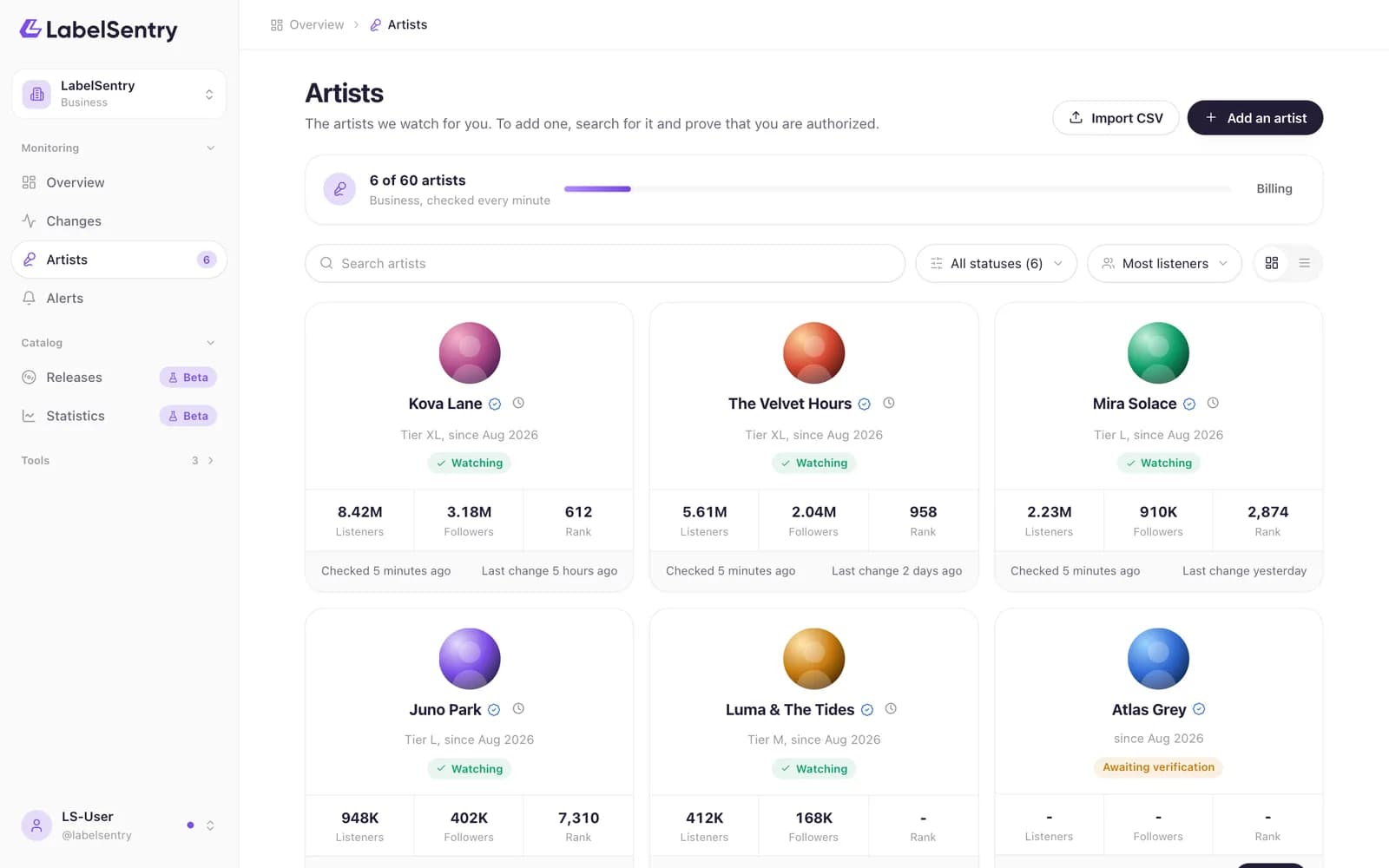Click the LabelSentry logo
This screenshot has height=868, width=1389.
tap(98, 30)
